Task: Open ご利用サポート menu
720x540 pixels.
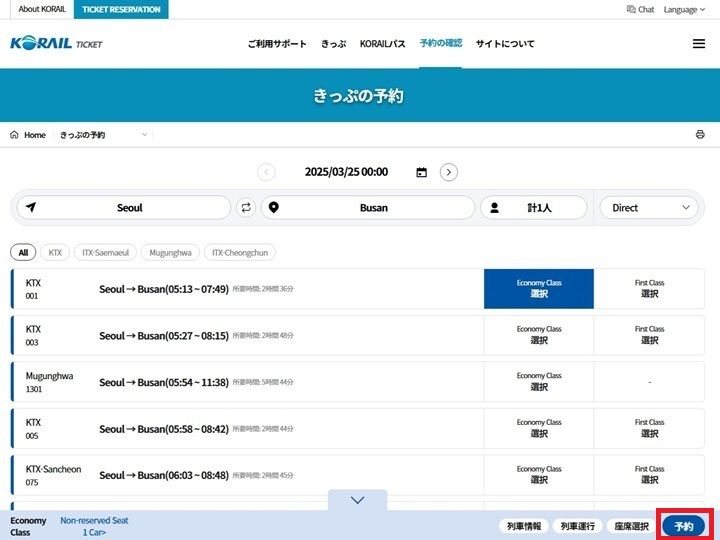Action: pos(277,44)
